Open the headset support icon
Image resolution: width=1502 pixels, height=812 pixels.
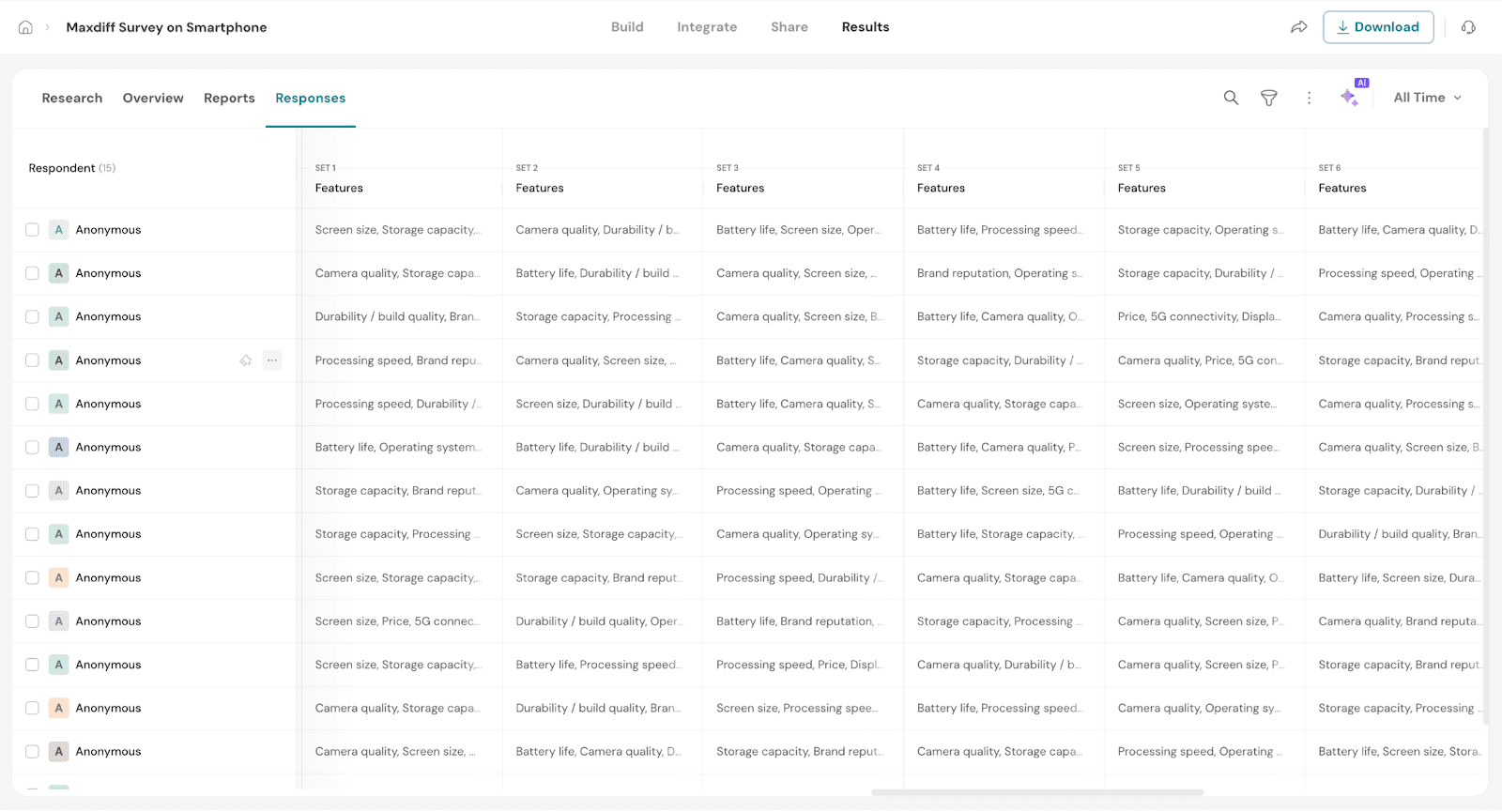pyautogui.click(x=1468, y=27)
